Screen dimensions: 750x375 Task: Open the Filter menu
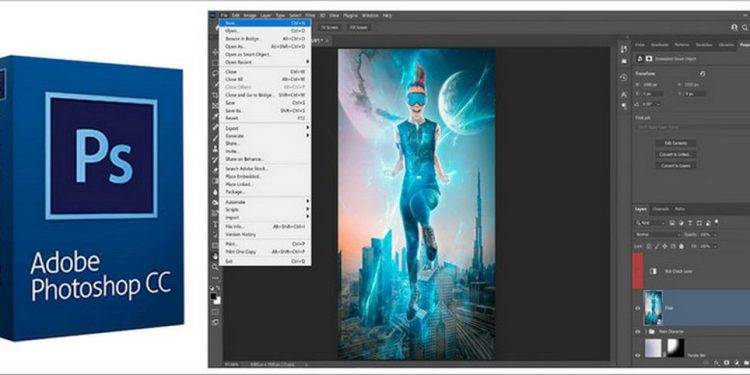pyautogui.click(x=310, y=15)
